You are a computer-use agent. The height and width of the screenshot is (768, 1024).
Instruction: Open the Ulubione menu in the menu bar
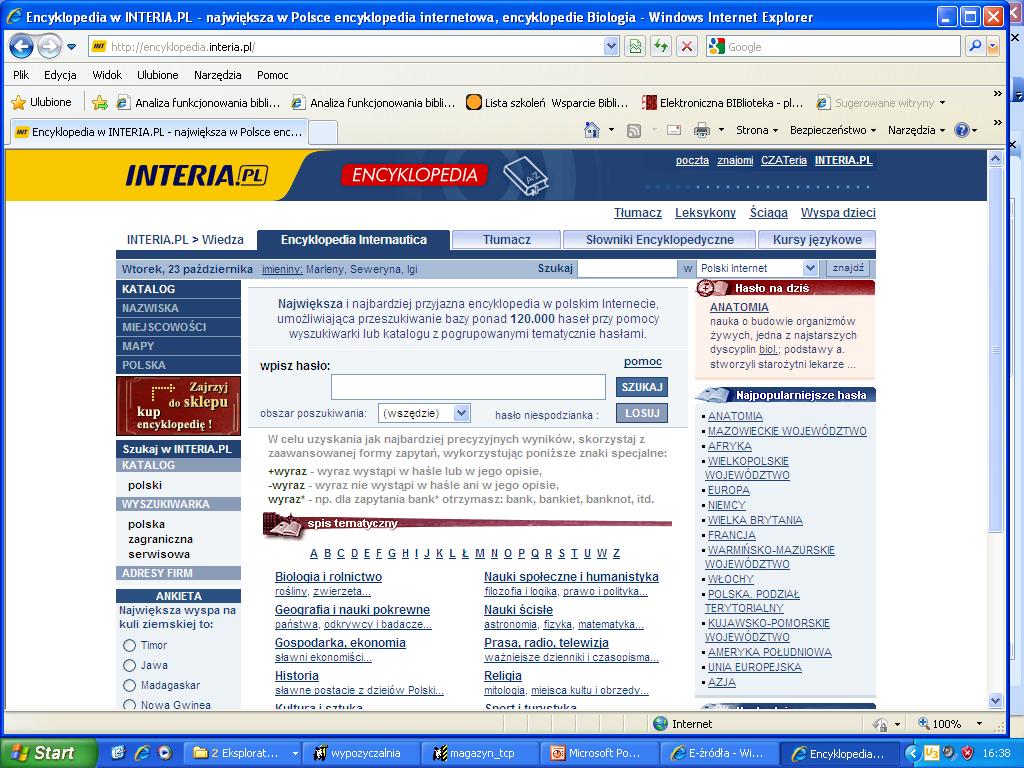point(157,75)
